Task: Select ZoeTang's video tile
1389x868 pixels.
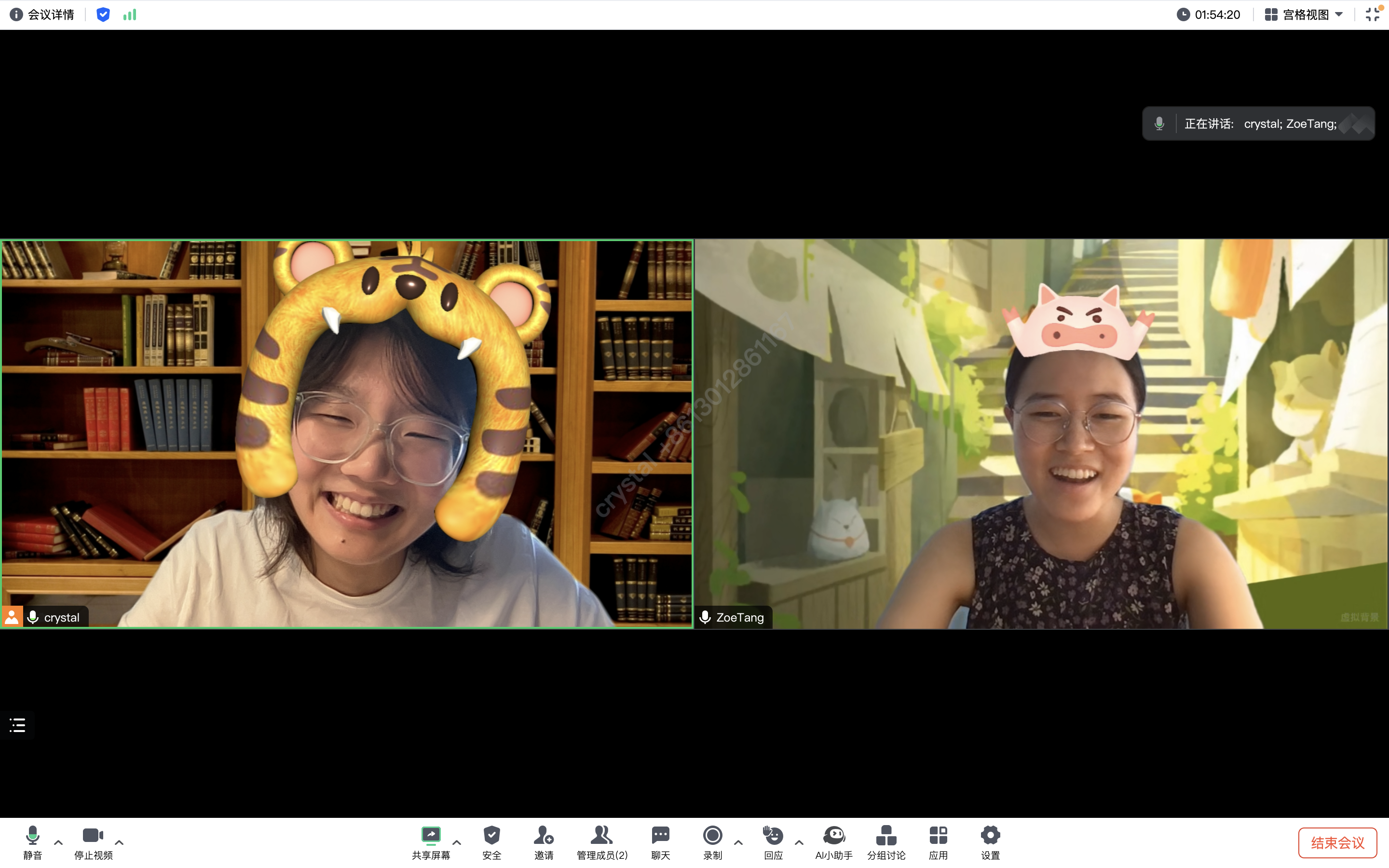Action: point(1041,434)
